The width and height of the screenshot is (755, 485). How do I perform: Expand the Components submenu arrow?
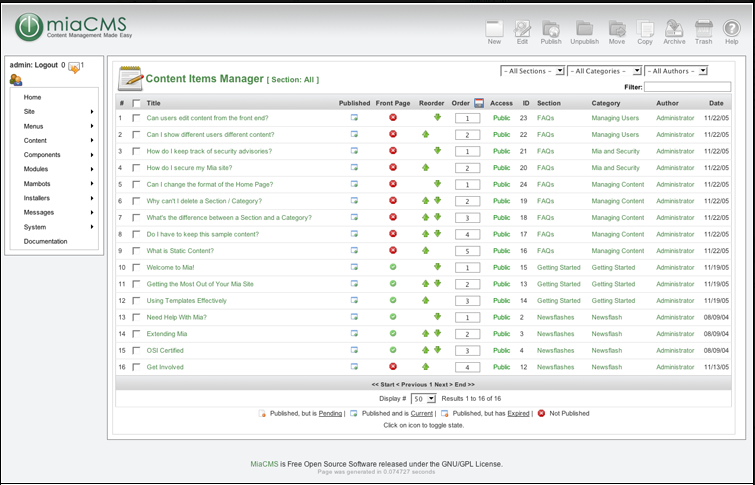click(91, 155)
